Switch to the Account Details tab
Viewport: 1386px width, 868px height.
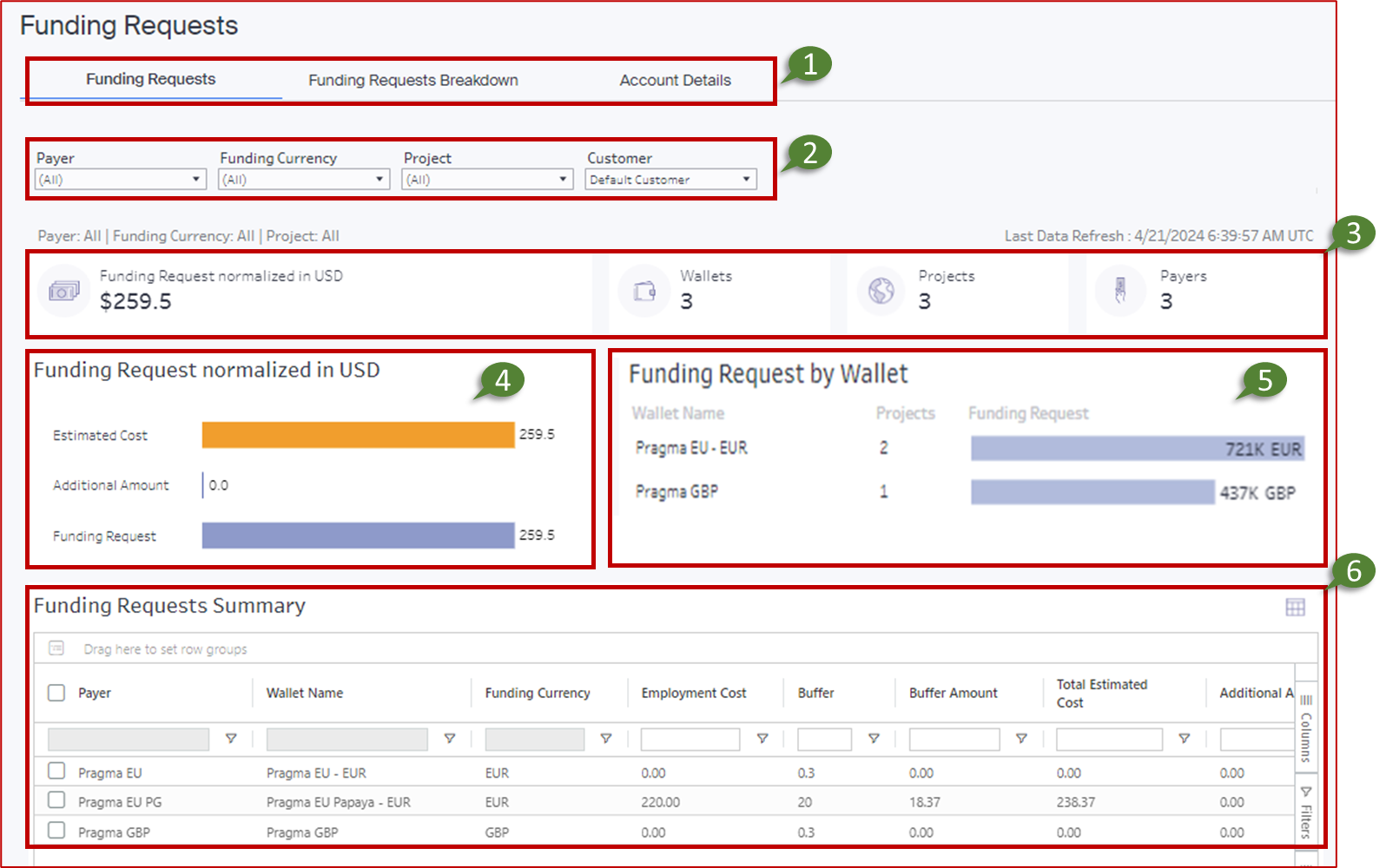pos(676,81)
